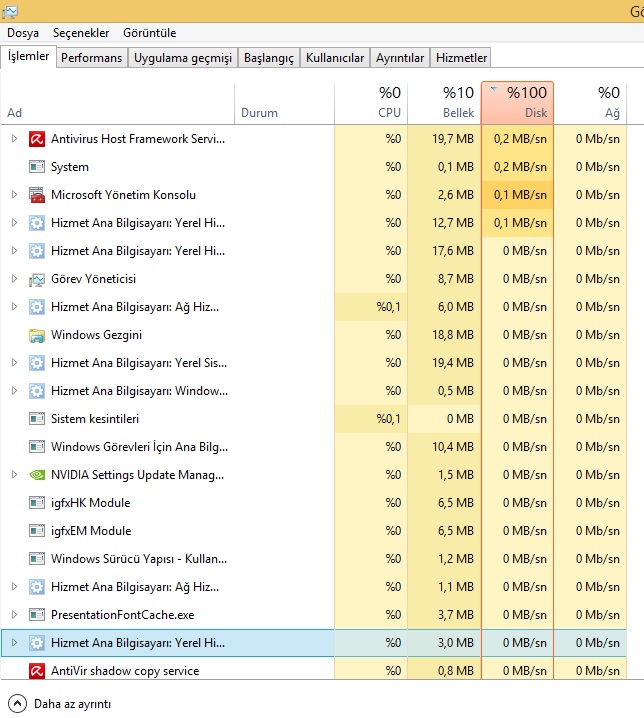
Task: Click the AntiVir shadow copy service name
Action: tap(125, 671)
